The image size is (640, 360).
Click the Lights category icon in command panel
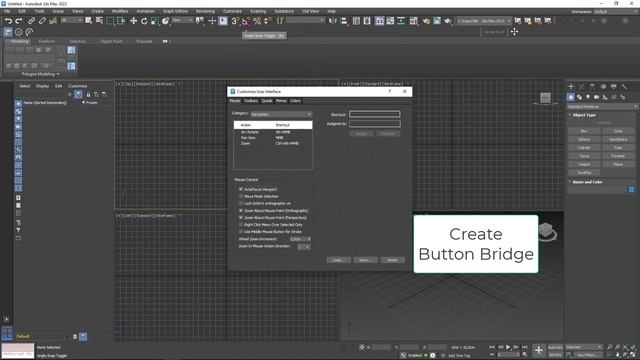588,97
